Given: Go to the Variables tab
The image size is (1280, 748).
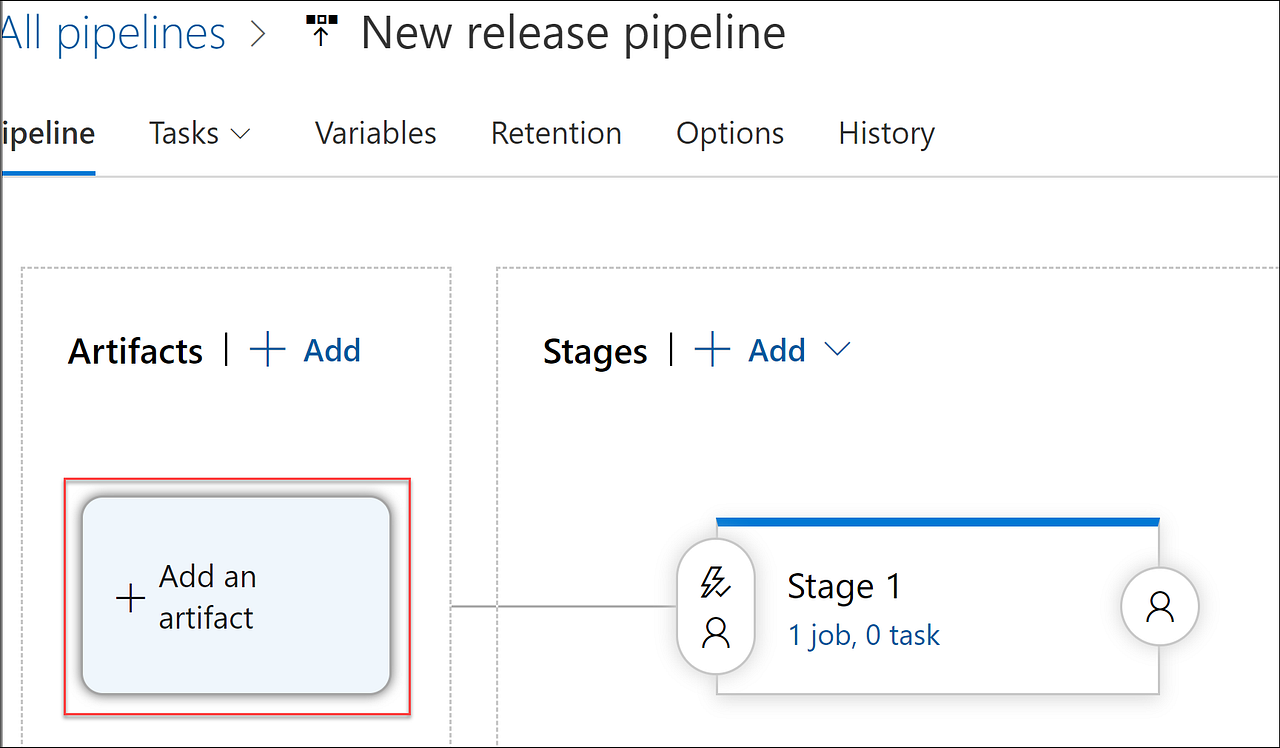Looking at the screenshot, I should [375, 134].
